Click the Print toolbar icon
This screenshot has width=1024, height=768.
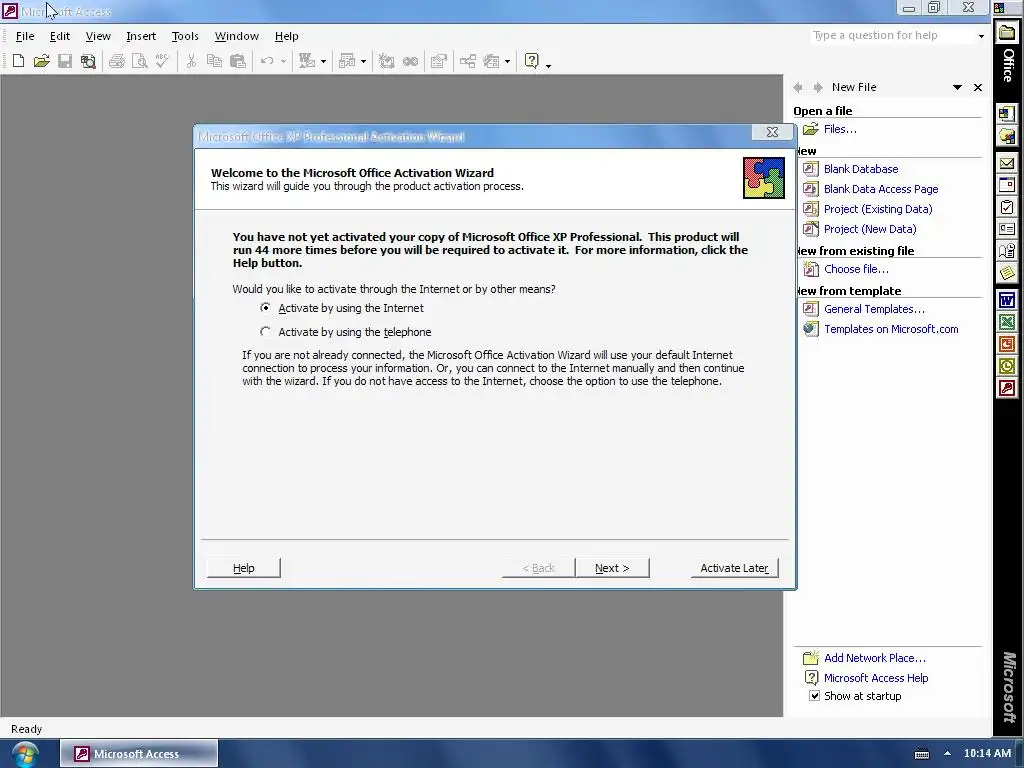click(x=117, y=61)
